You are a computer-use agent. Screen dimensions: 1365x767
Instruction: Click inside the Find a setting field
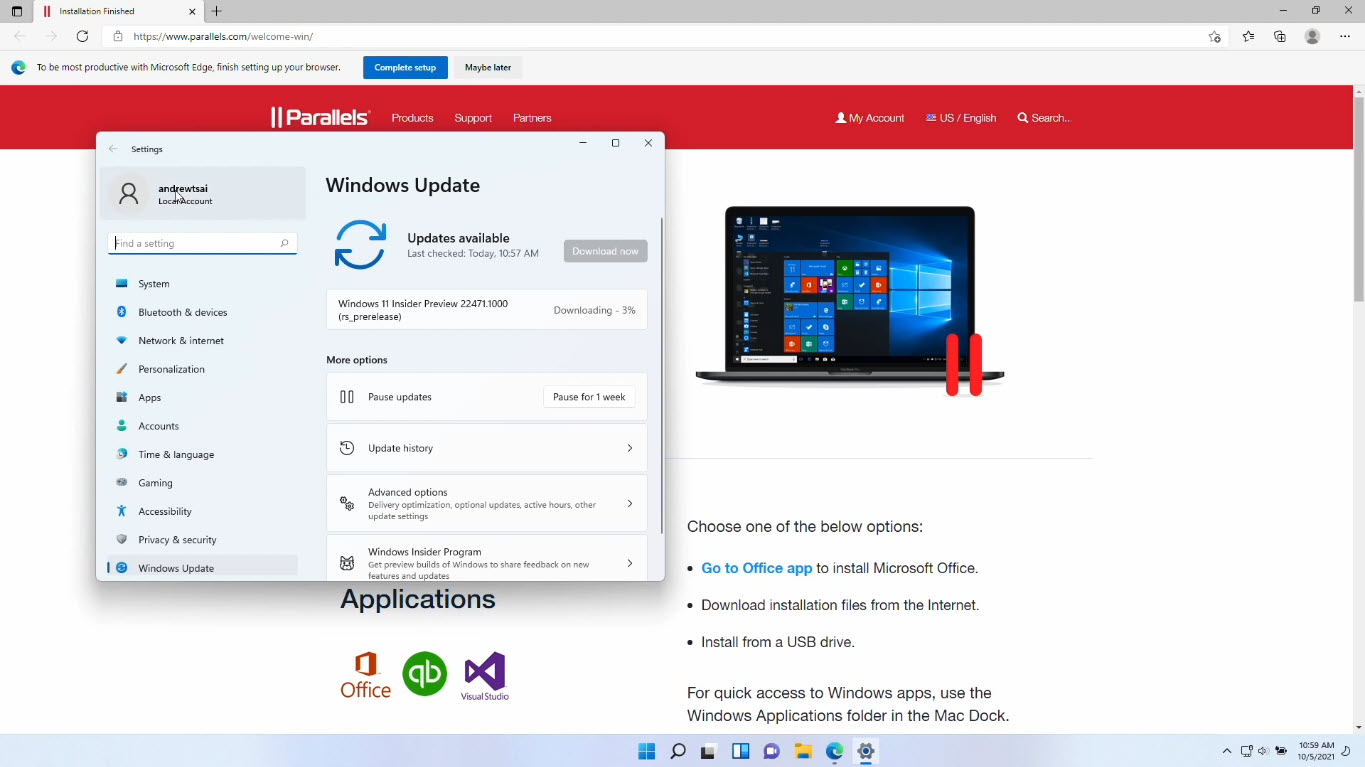click(x=202, y=243)
